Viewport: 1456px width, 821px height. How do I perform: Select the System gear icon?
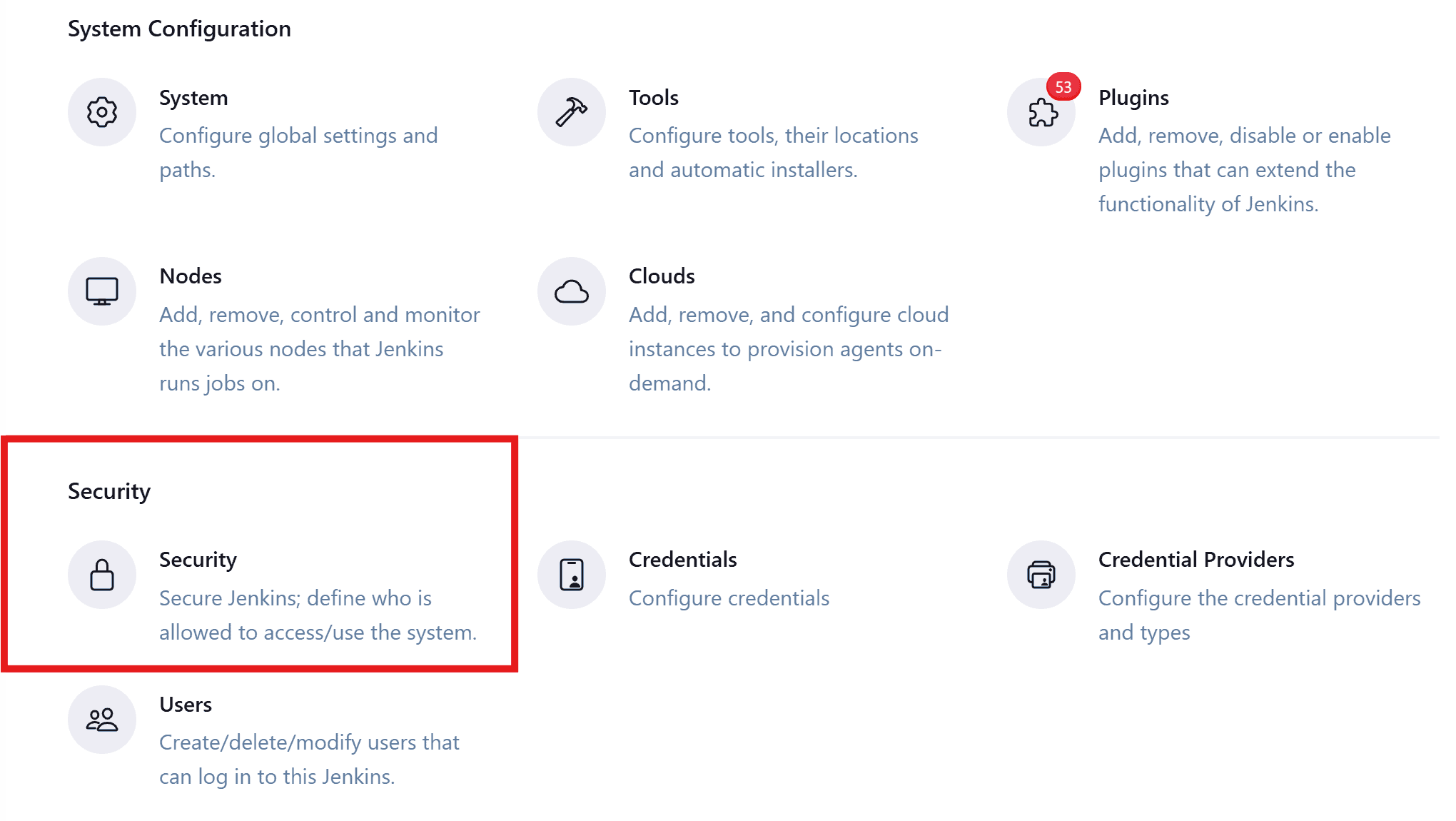[x=102, y=111]
